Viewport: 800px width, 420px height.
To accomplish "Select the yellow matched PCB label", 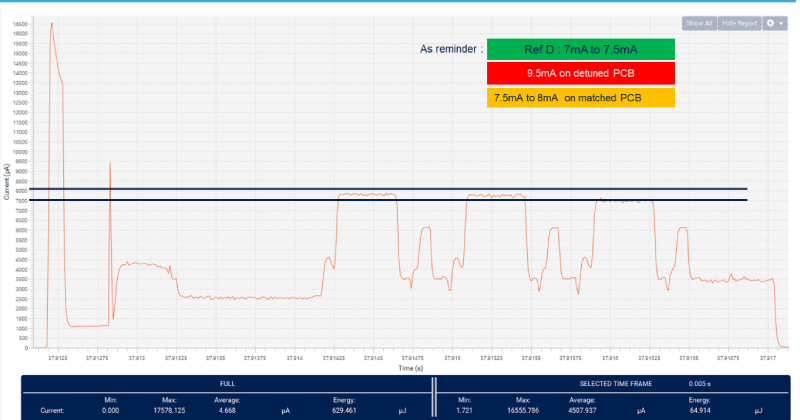I will click(581, 98).
